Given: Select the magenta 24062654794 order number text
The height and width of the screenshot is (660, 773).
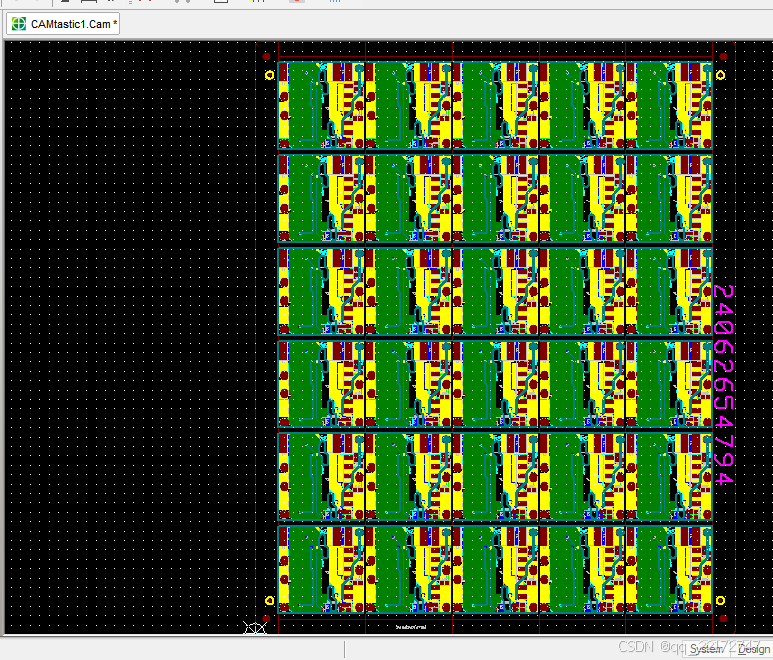Looking at the screenshot, I should pyautogui.click(x=724, y=385).
